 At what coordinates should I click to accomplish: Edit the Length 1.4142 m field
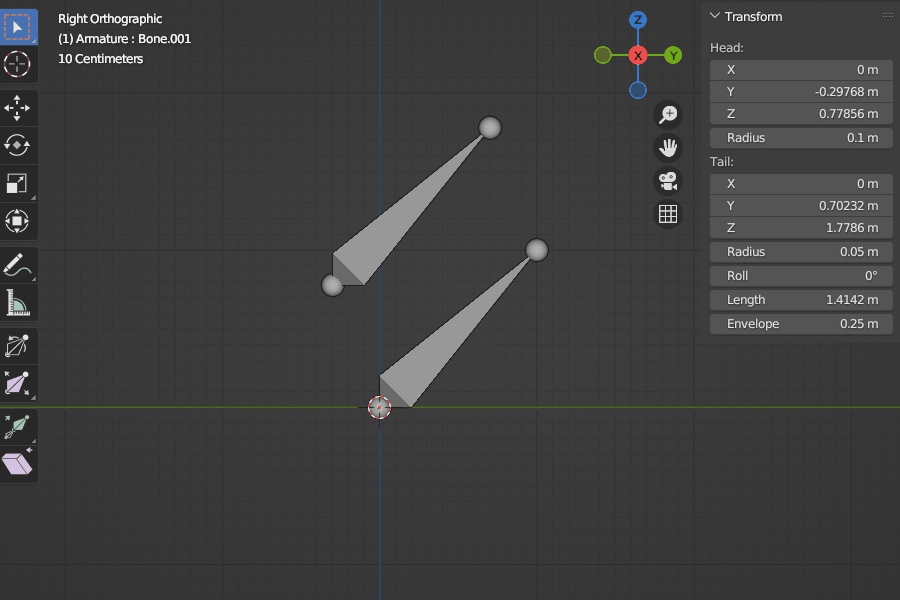click(801, 300)
